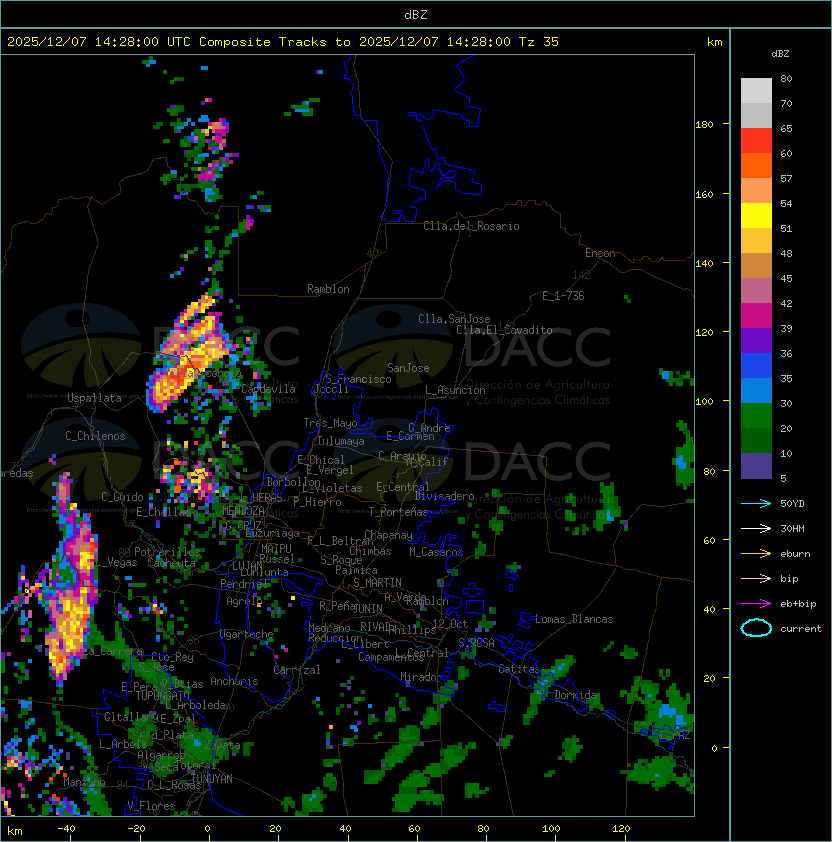This screenshot has width=832, height=842.
Task: Select the bright yellow dBZ scale swatch
Action: click(756, 215)
